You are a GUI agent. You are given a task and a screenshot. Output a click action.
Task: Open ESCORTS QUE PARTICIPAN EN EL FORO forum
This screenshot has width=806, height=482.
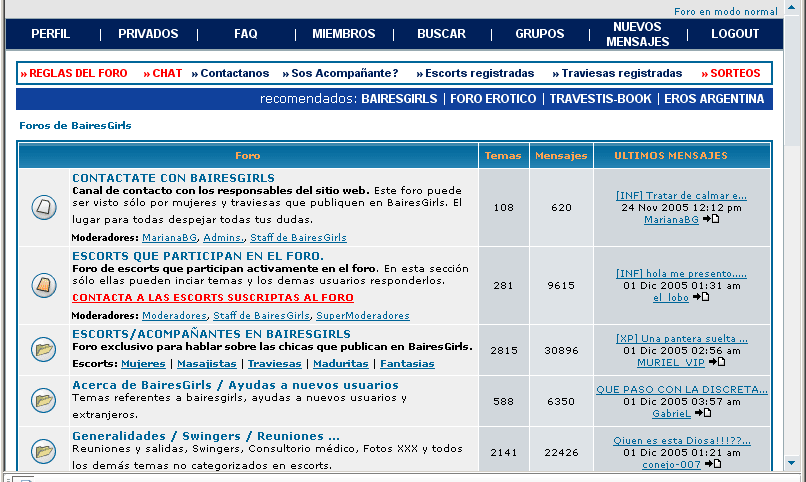click(198, 256)
